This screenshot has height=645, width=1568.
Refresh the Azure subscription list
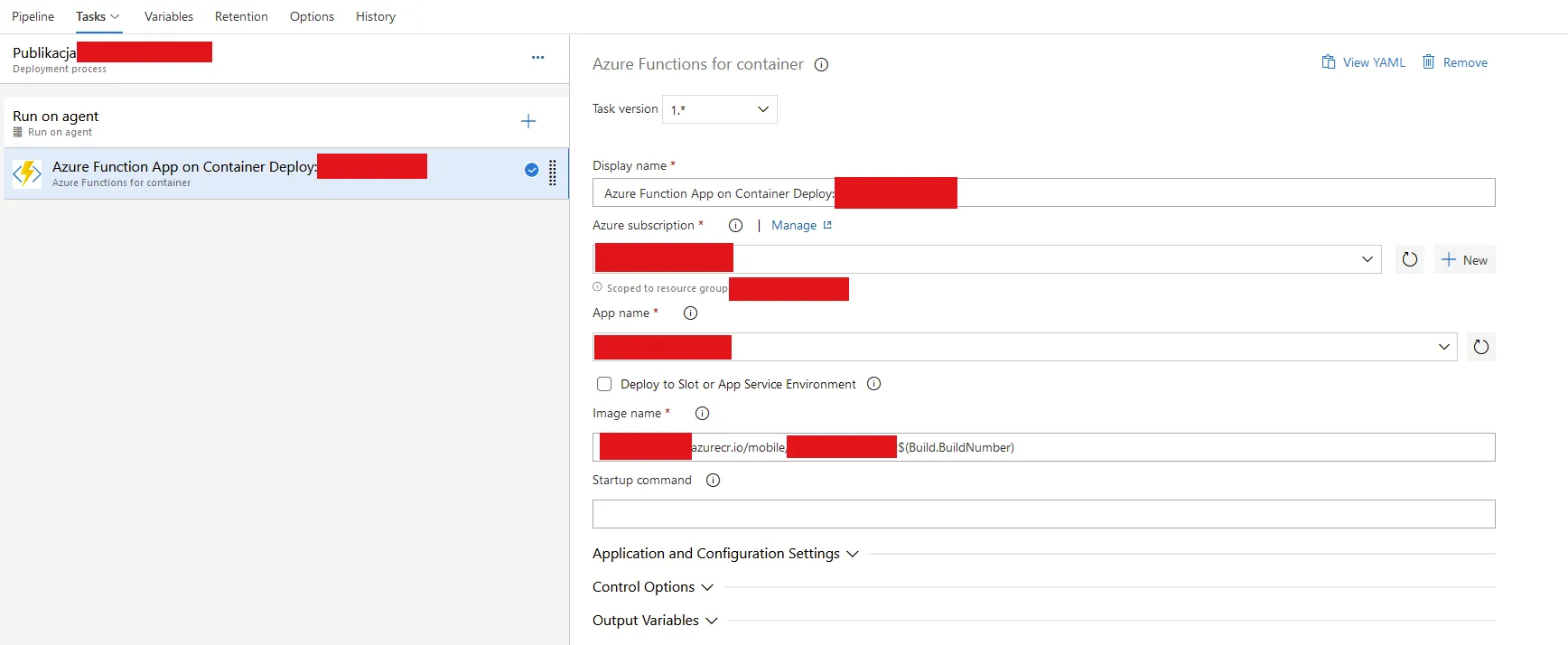pos(1409,260)
